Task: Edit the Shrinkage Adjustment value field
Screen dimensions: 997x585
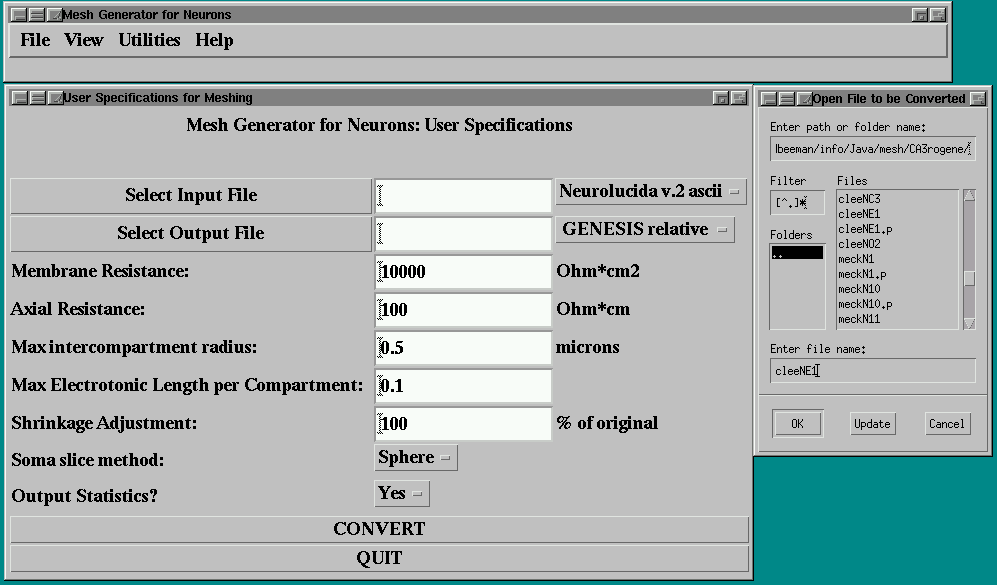Action: coord(464,424)
